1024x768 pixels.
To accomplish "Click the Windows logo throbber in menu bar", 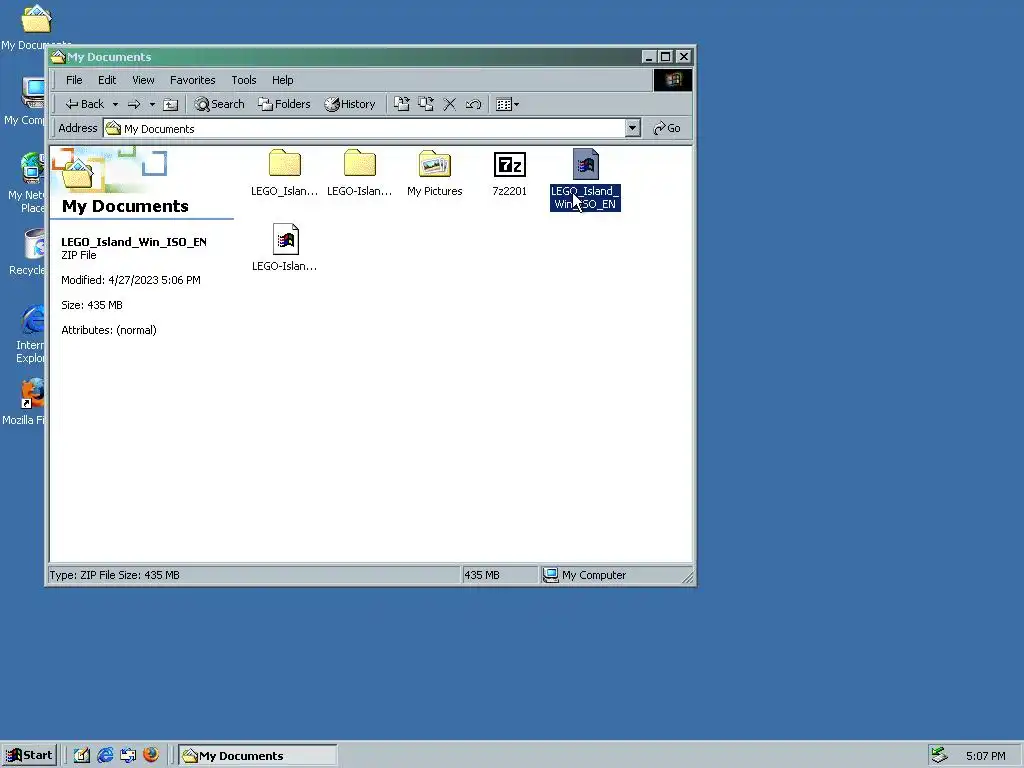I will pos(673,80).
